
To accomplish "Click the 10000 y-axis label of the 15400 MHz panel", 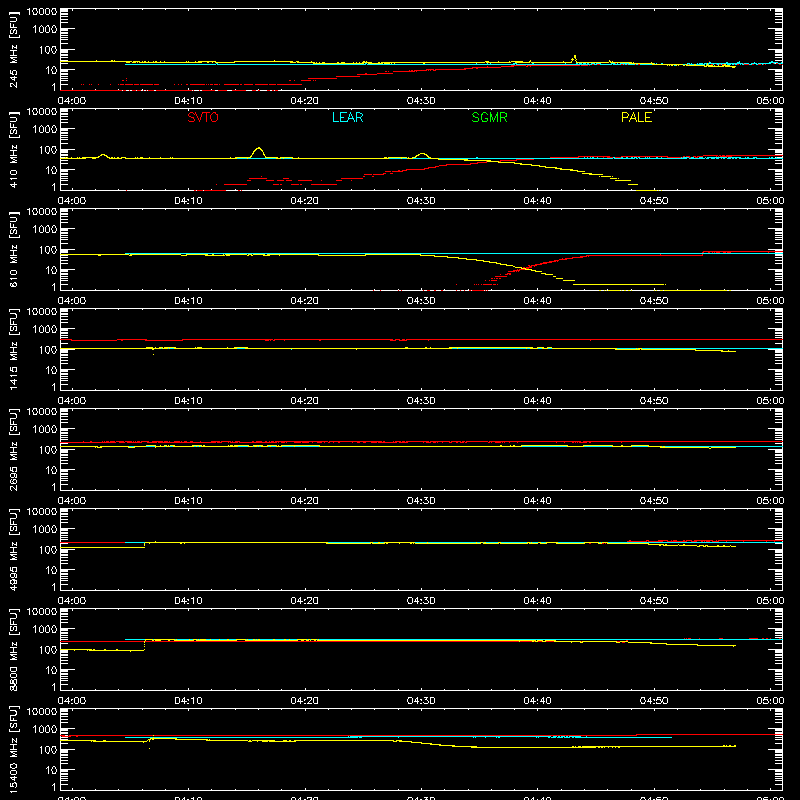I will tap(42, 712).
